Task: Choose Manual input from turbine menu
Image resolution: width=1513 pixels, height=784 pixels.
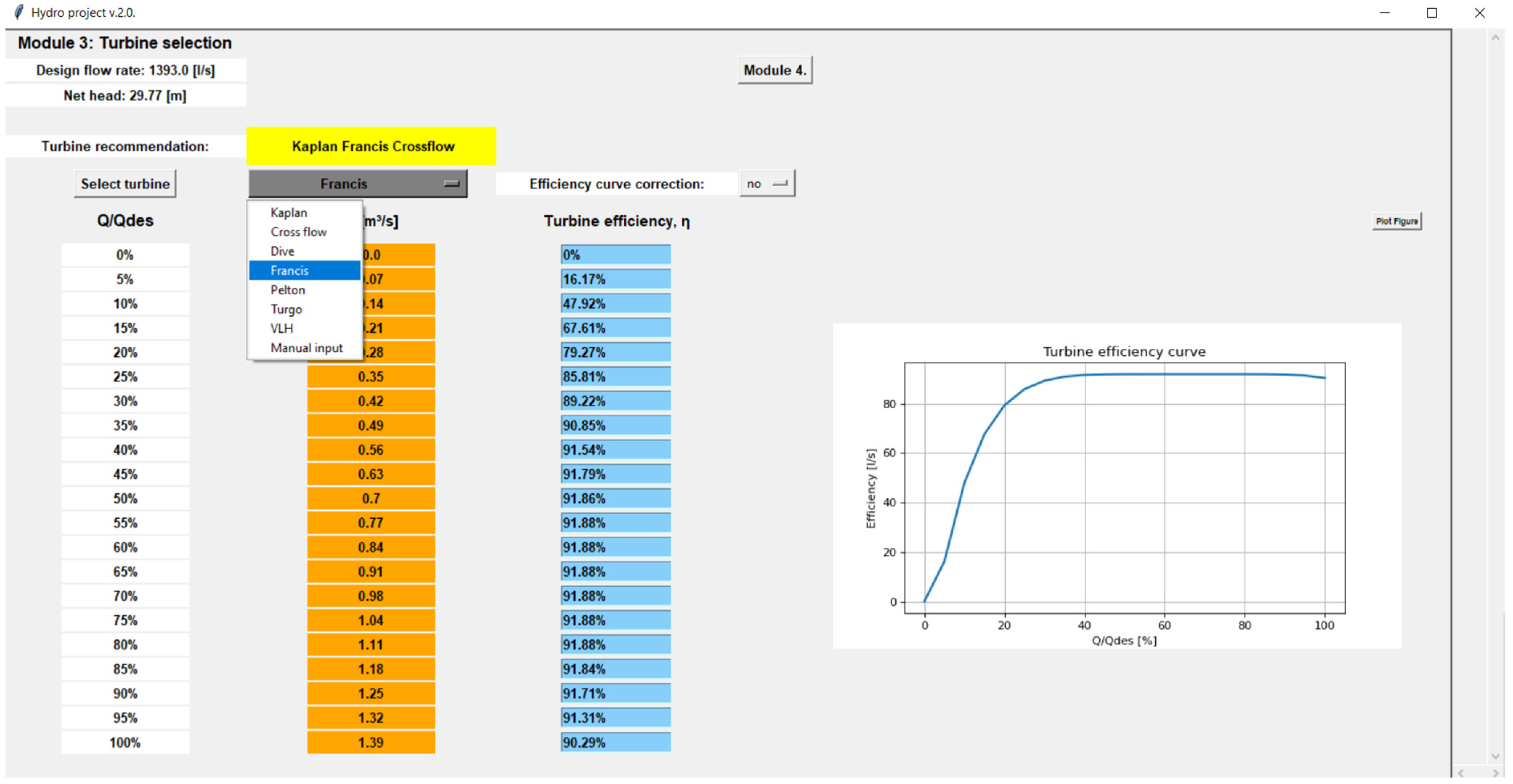Action: 306,348
